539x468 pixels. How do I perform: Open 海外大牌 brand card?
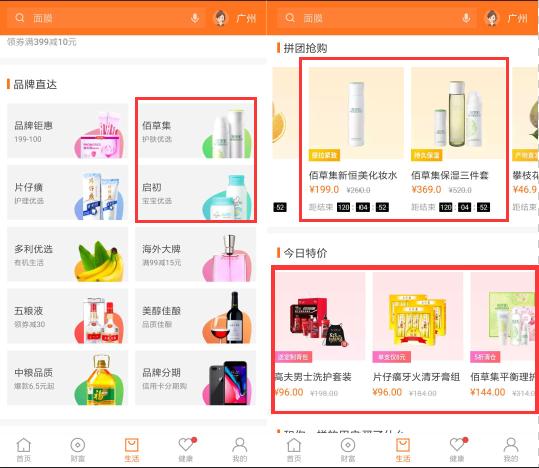[x=196, y=254]
